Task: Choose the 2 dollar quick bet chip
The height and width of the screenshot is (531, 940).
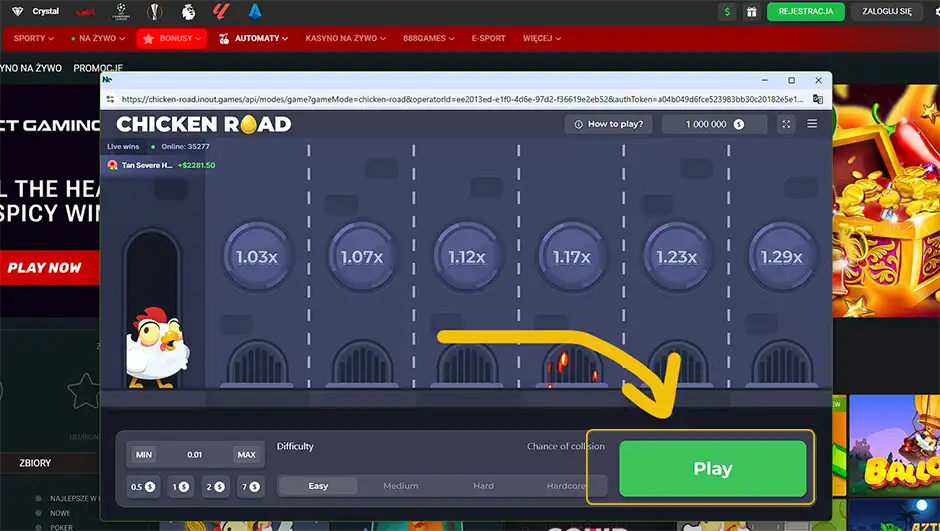Action: (215, 487)
